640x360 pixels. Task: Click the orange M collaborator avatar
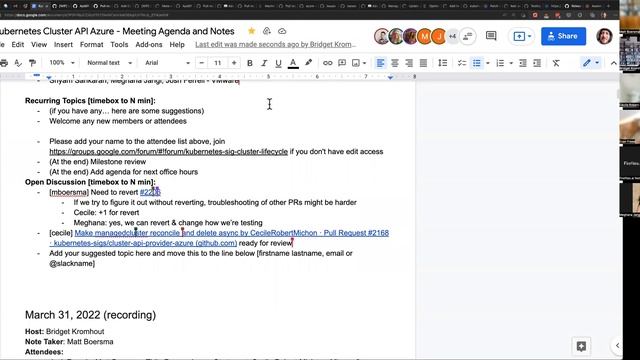click(x=424, y=36)
